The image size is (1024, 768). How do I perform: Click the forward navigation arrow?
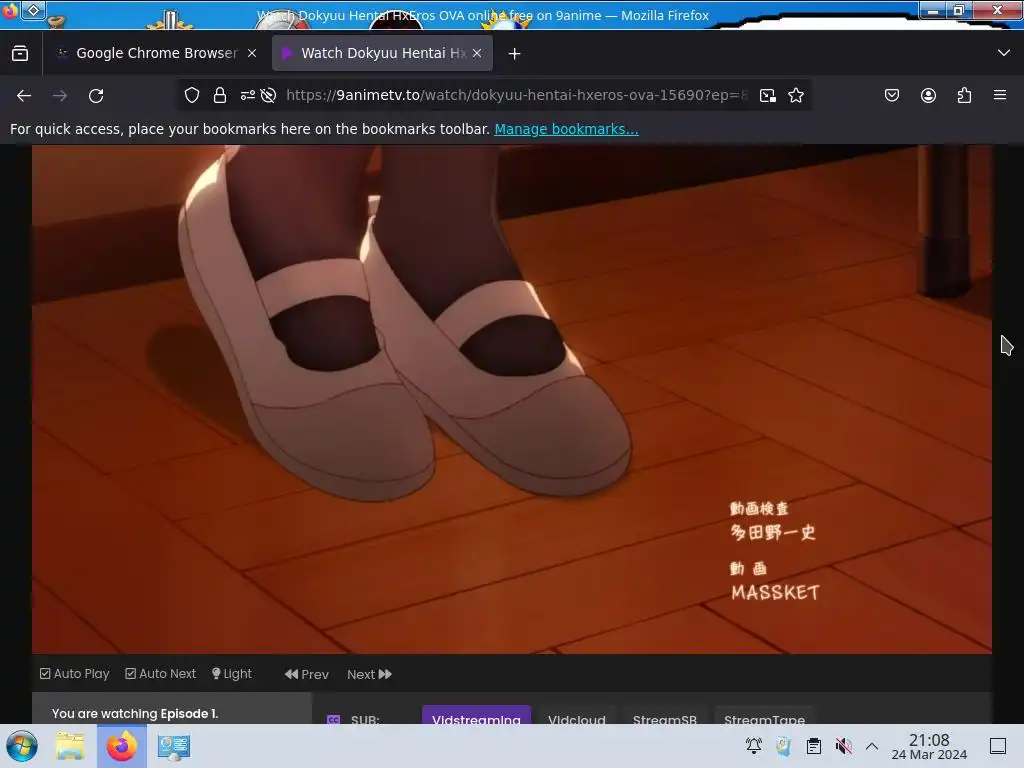coord(60,95)
